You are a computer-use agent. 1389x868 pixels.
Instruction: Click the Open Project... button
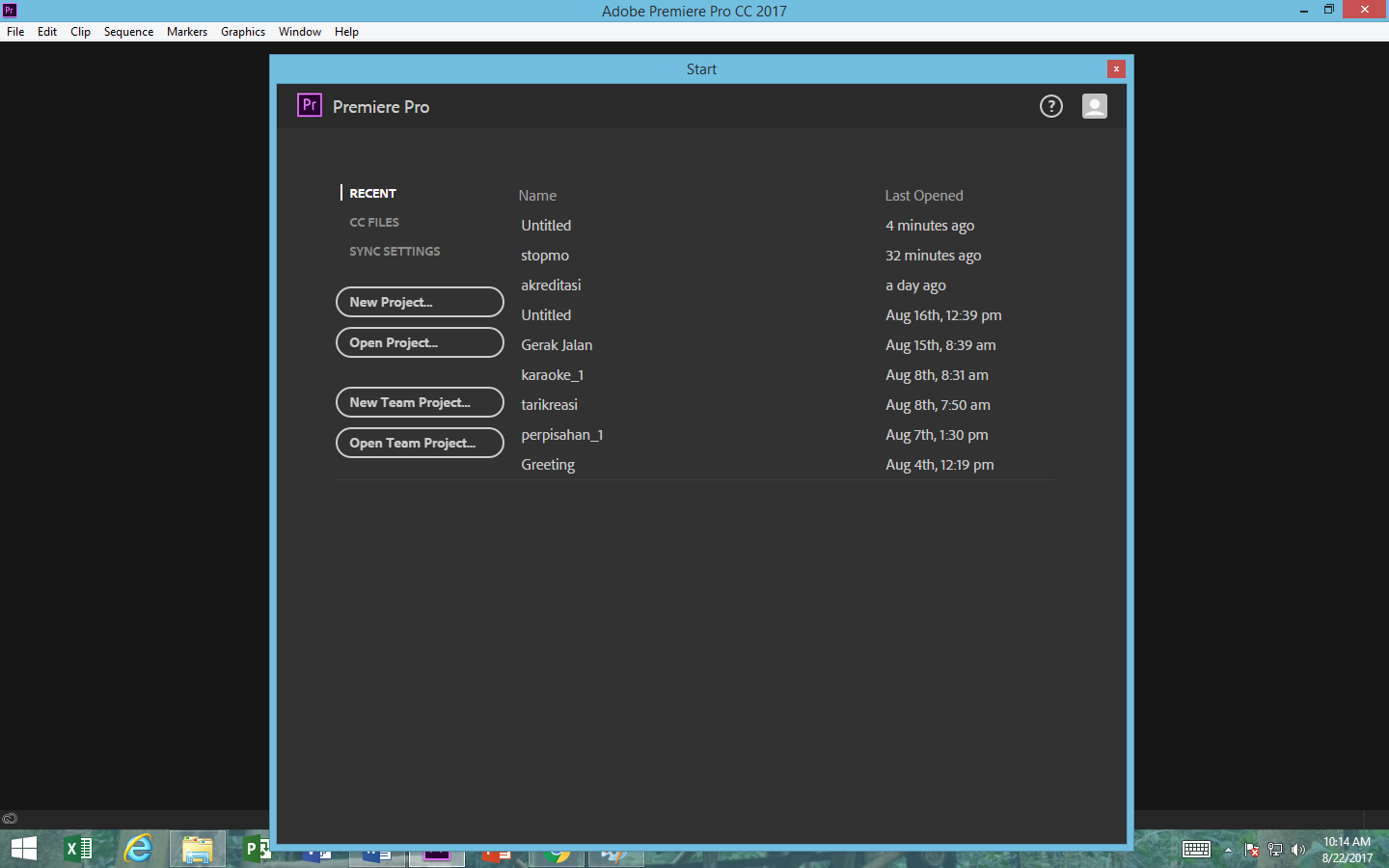(420, 342)
